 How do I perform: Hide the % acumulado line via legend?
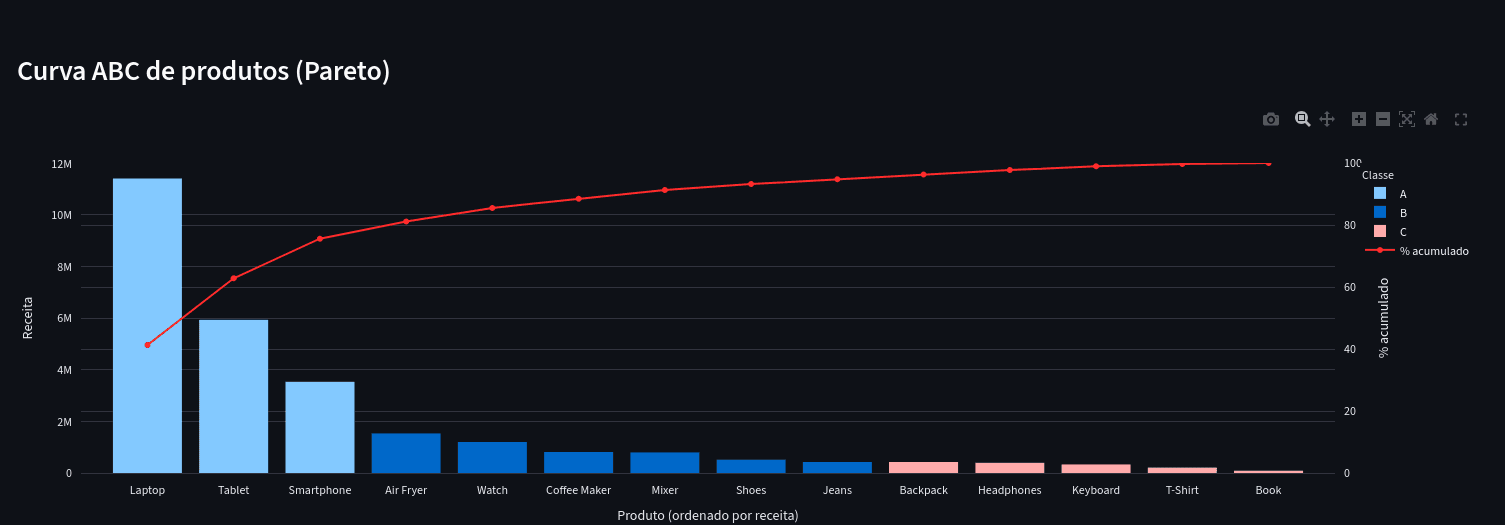[x=1417, y=251]
